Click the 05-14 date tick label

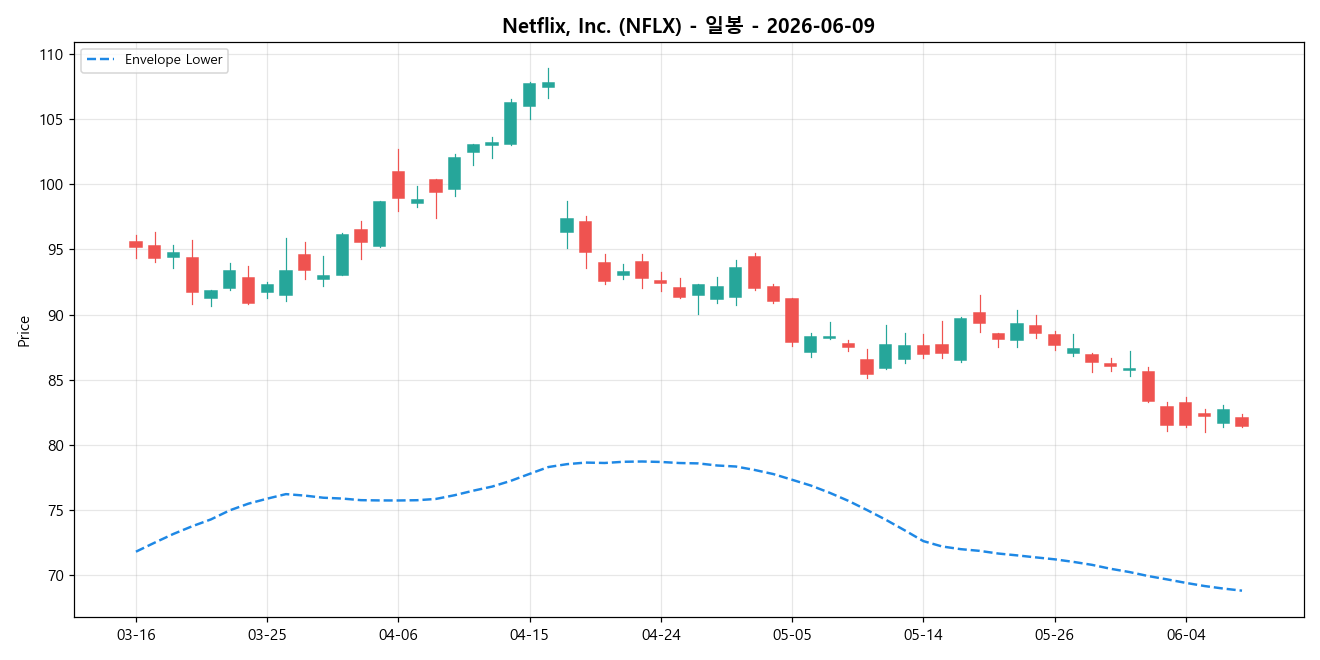(x=923, y=634)
